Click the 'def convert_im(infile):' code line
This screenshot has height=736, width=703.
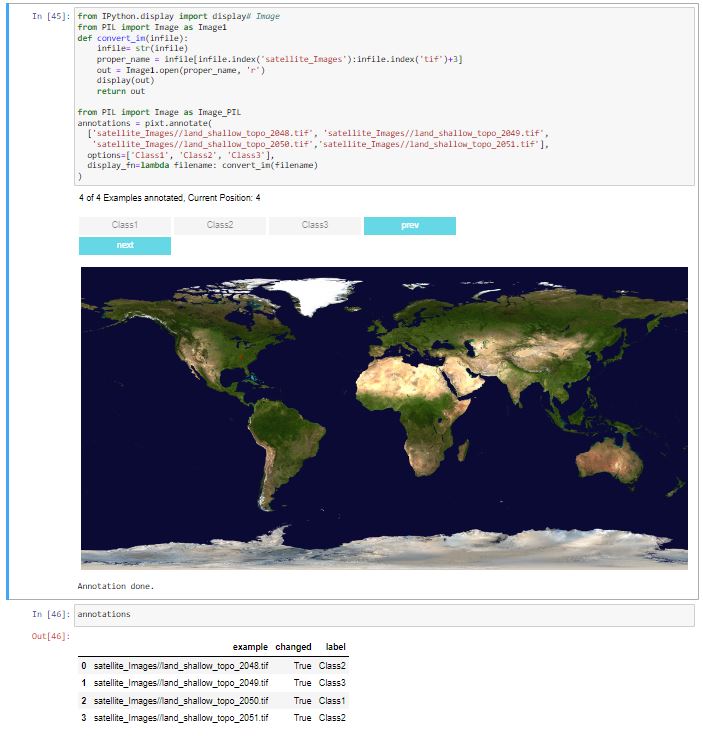point(133,38)
